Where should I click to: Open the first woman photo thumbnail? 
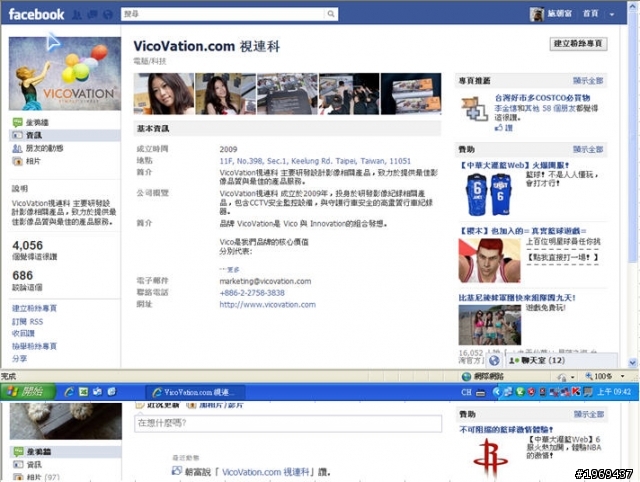pyautogui.click(x=164, y=94)
